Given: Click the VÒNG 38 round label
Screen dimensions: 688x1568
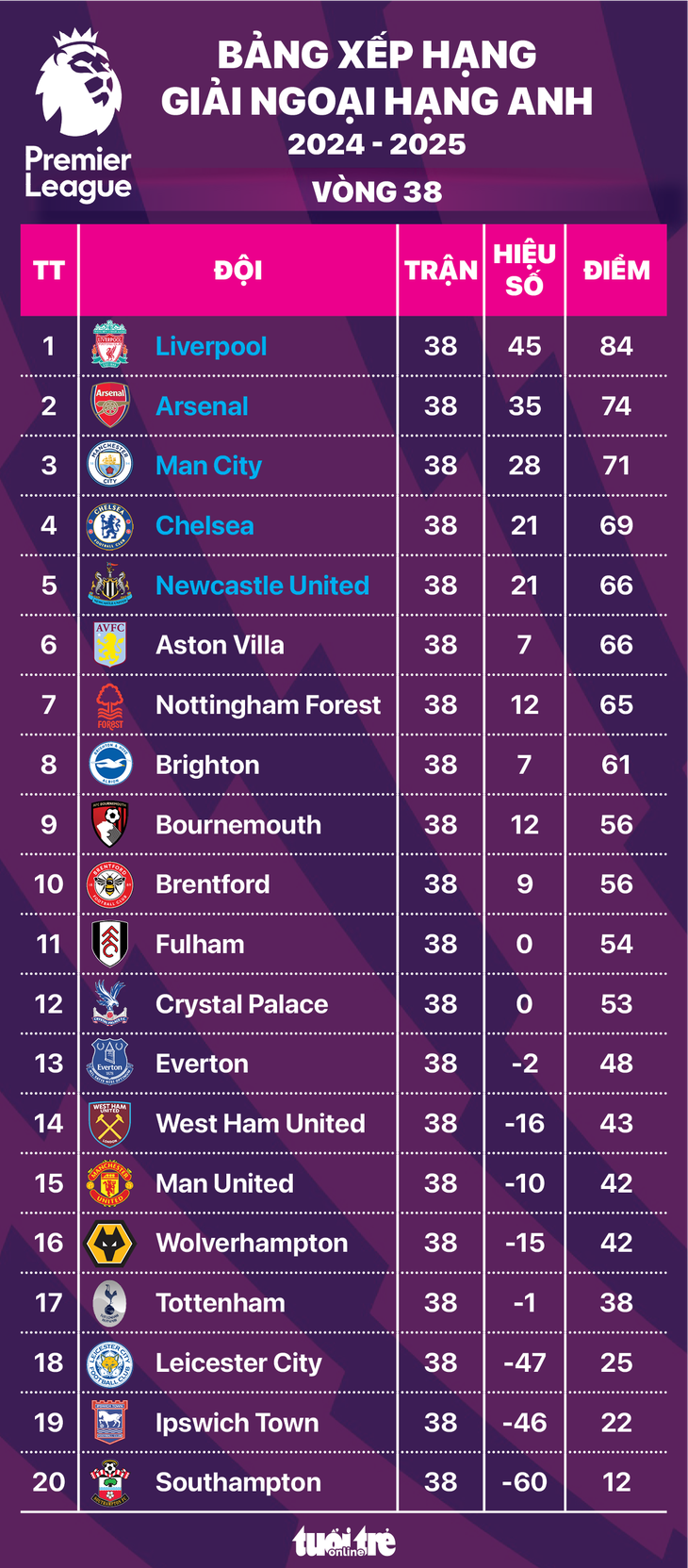Looking at the screenshot, I should tap(377, 191).
